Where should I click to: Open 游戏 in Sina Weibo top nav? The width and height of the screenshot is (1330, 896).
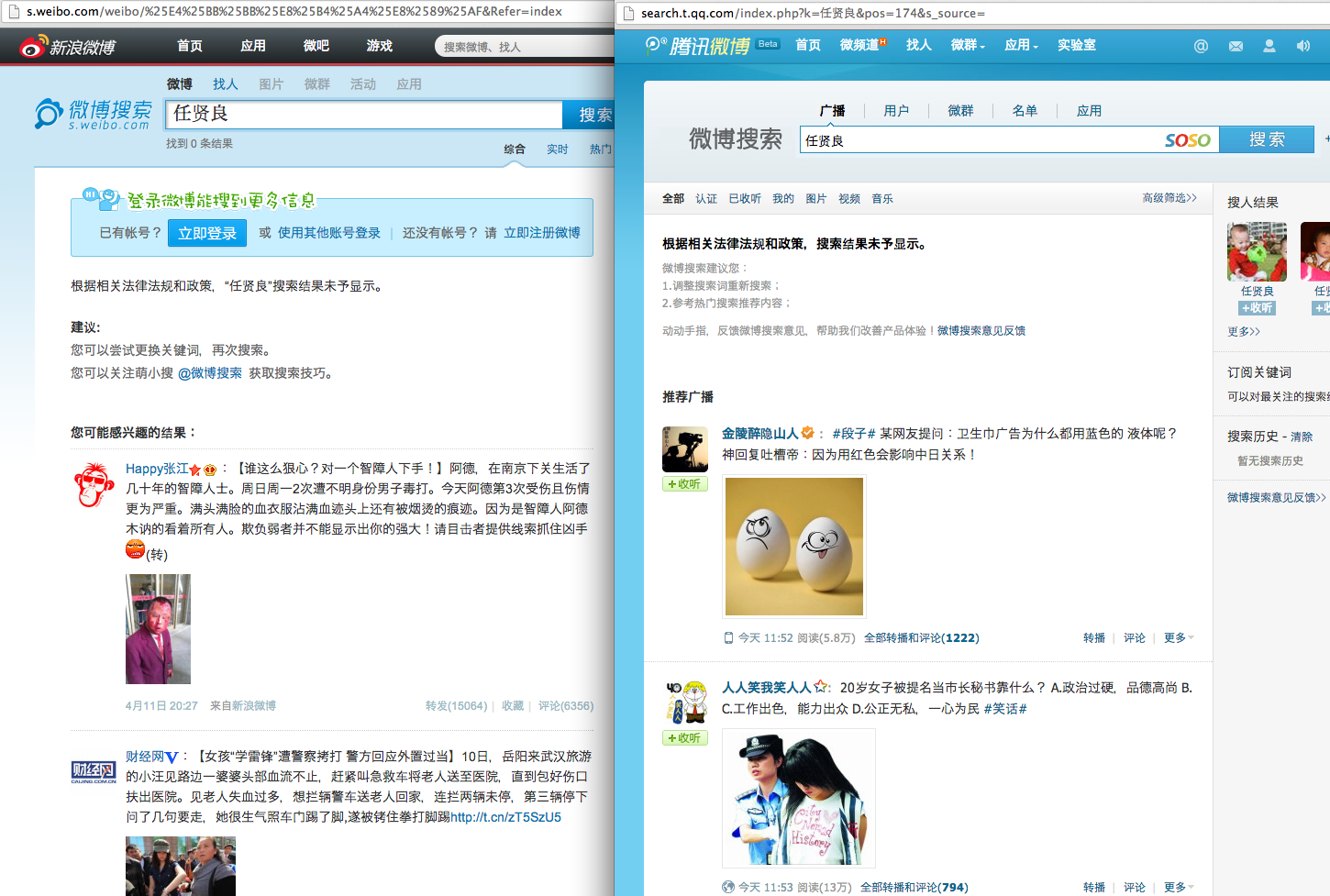click(x=380, y=46)
